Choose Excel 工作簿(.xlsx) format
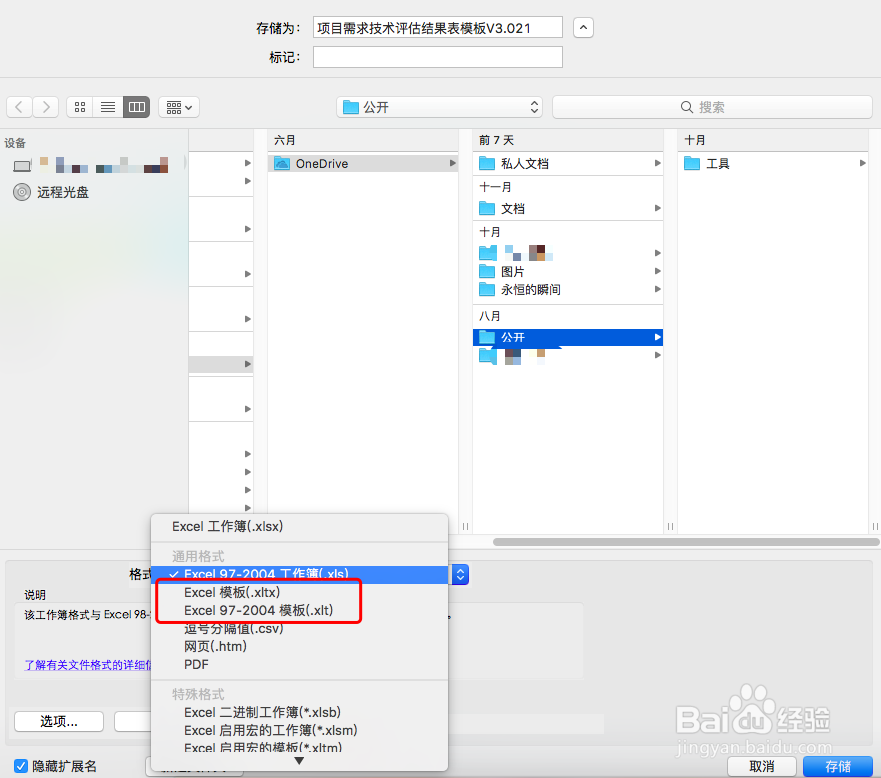The width and height of the screenshot is (881, 778). coord(299,526)
